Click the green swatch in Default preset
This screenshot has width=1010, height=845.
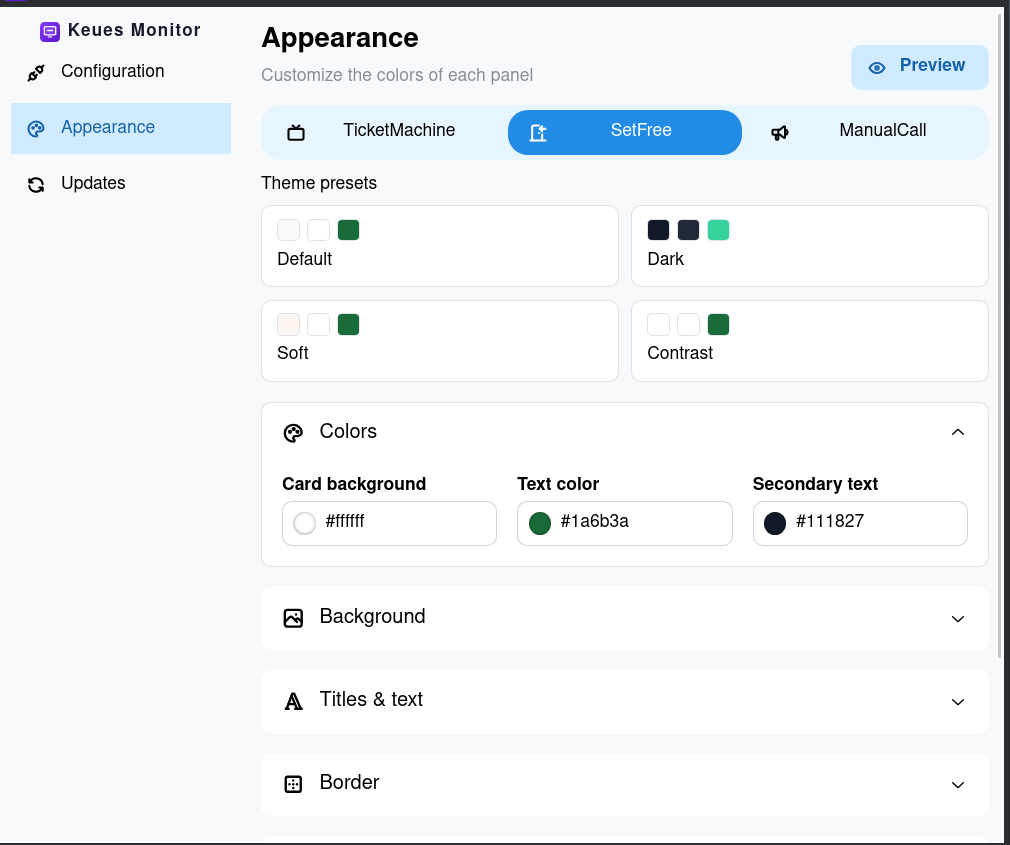348,230
